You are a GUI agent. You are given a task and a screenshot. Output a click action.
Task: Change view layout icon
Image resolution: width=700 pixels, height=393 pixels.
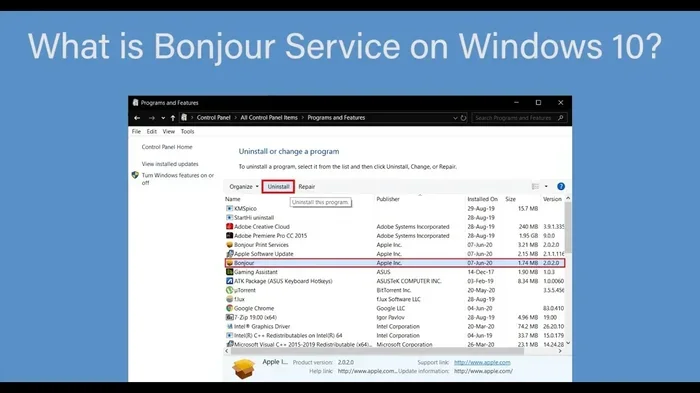coord(535,187)
